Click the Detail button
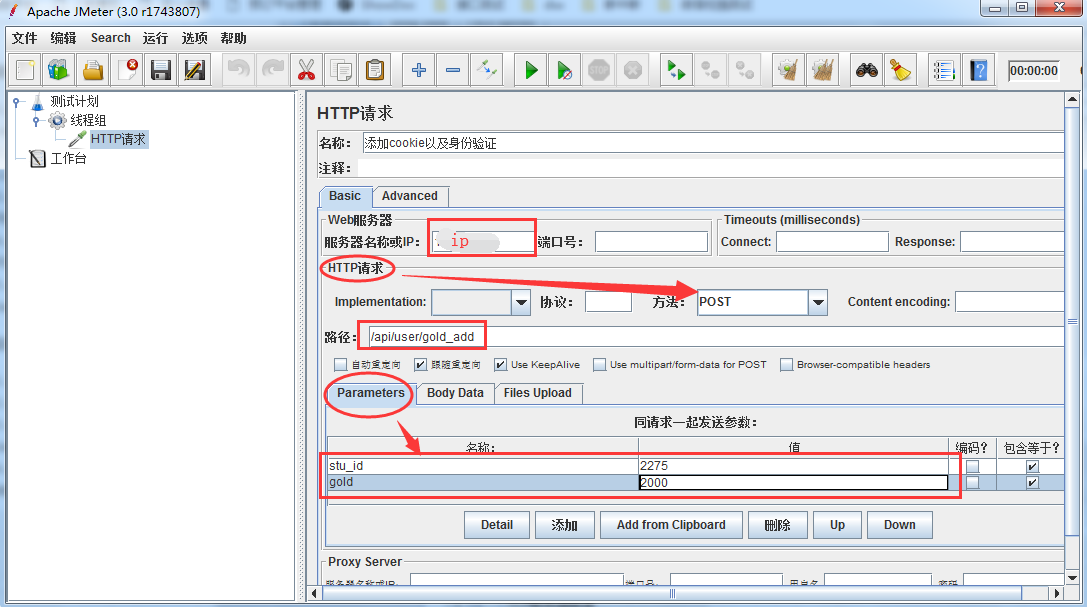 (497, 525)
